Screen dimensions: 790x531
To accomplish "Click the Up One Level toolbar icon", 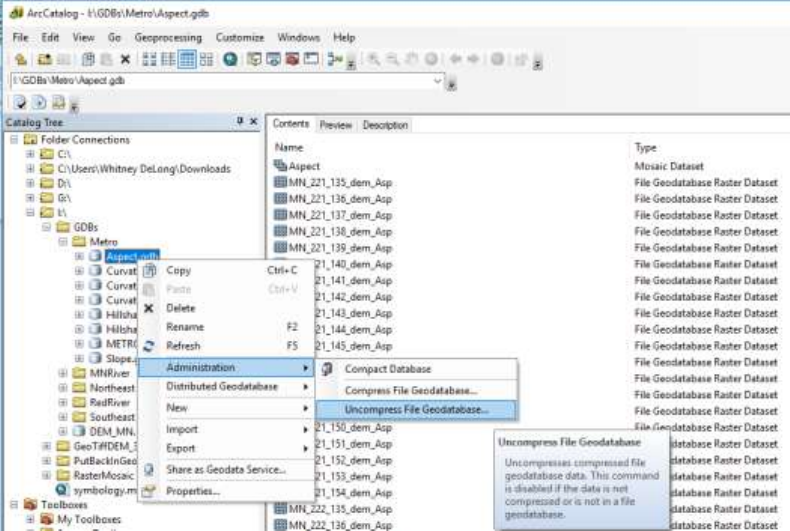I will point(21,59).
